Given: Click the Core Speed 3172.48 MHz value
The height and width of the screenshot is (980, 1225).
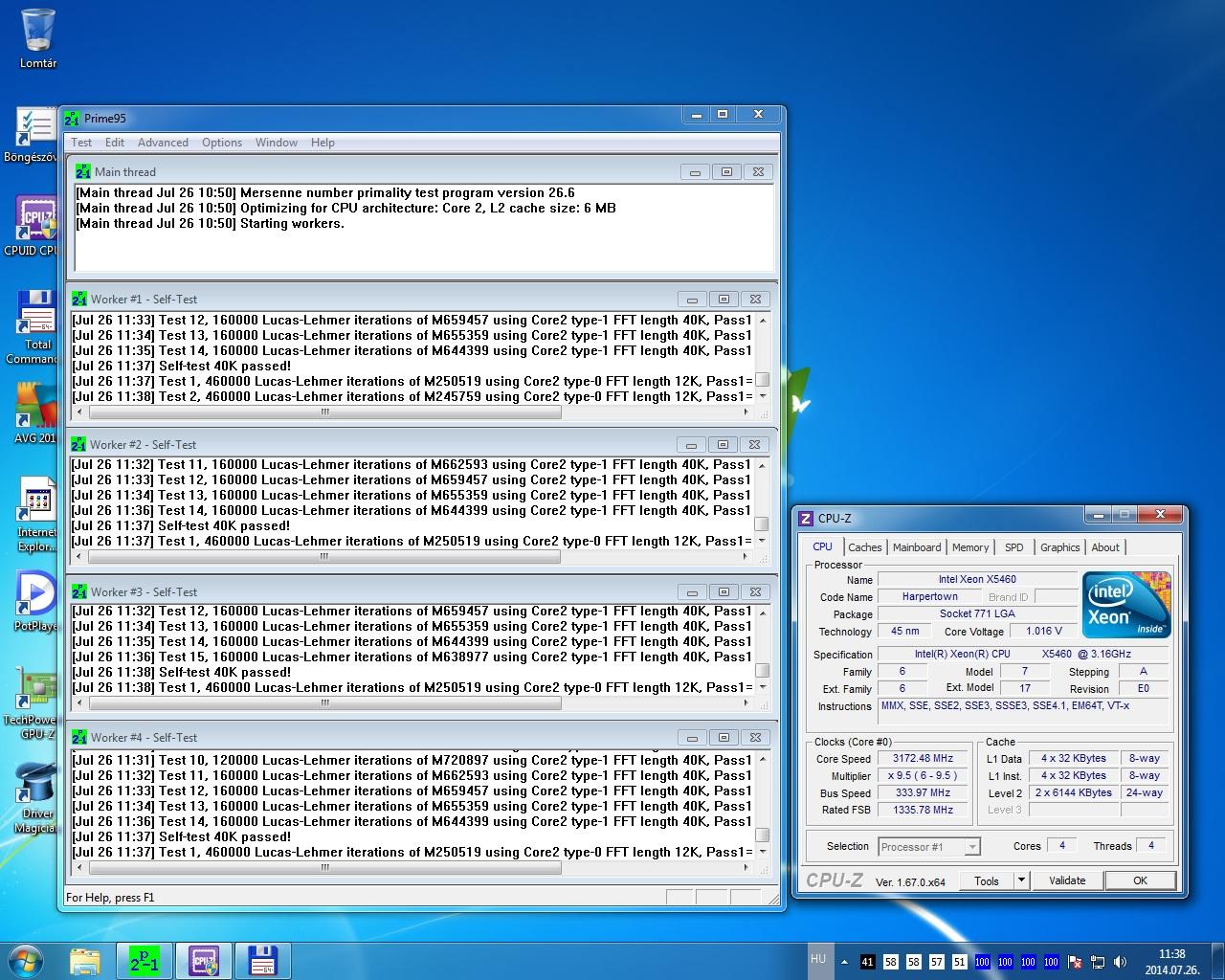Looking at the screenshot, I should [x=923, y=759].
